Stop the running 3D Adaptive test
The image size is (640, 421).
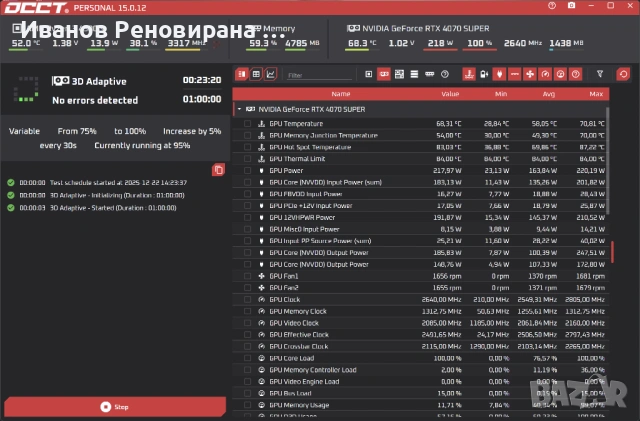(115, 407)
